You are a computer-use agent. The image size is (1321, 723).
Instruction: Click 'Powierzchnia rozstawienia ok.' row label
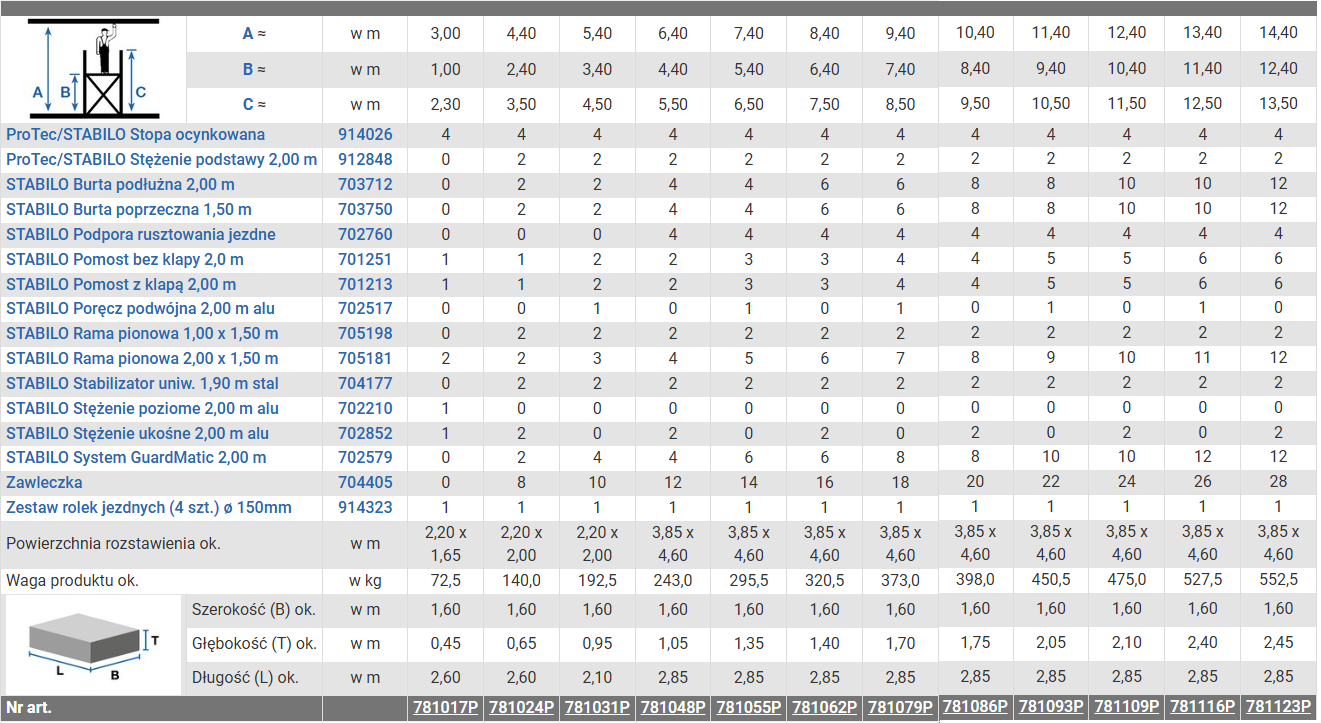tap(114, 545)
